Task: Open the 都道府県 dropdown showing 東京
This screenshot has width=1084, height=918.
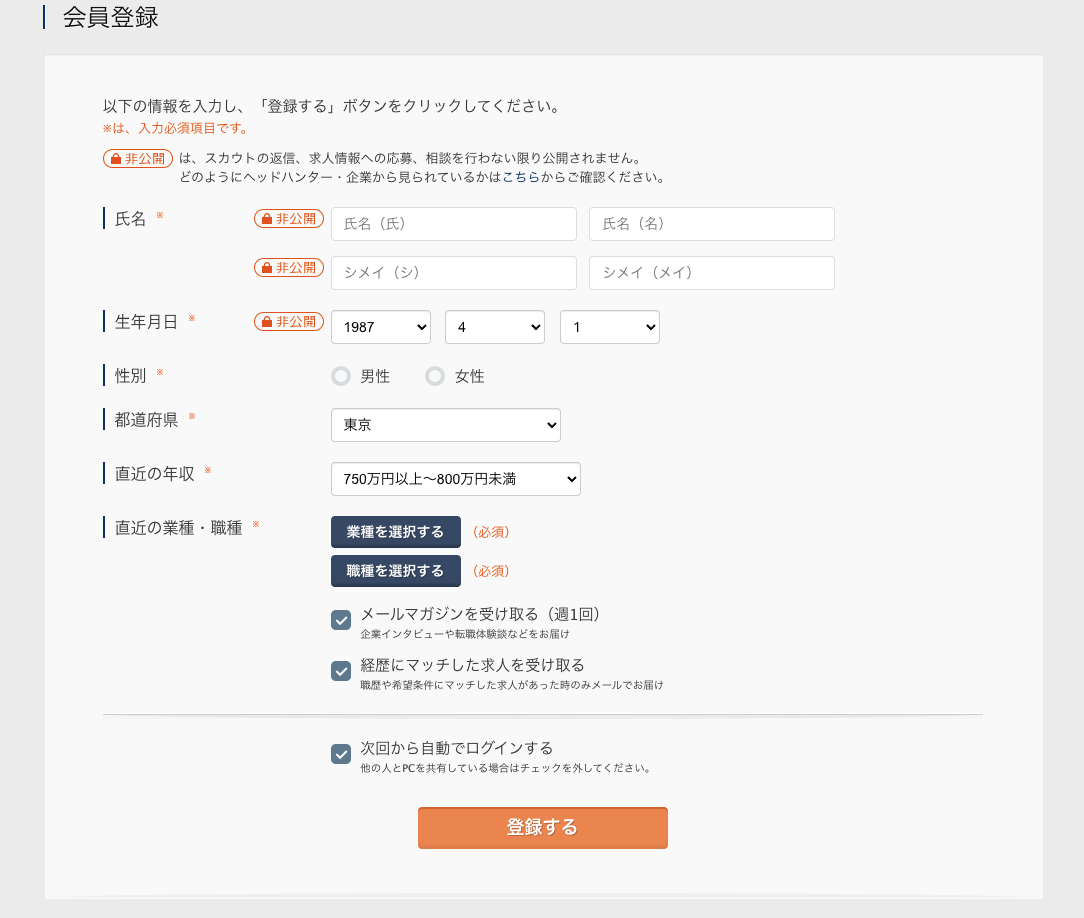Action: 446,425
